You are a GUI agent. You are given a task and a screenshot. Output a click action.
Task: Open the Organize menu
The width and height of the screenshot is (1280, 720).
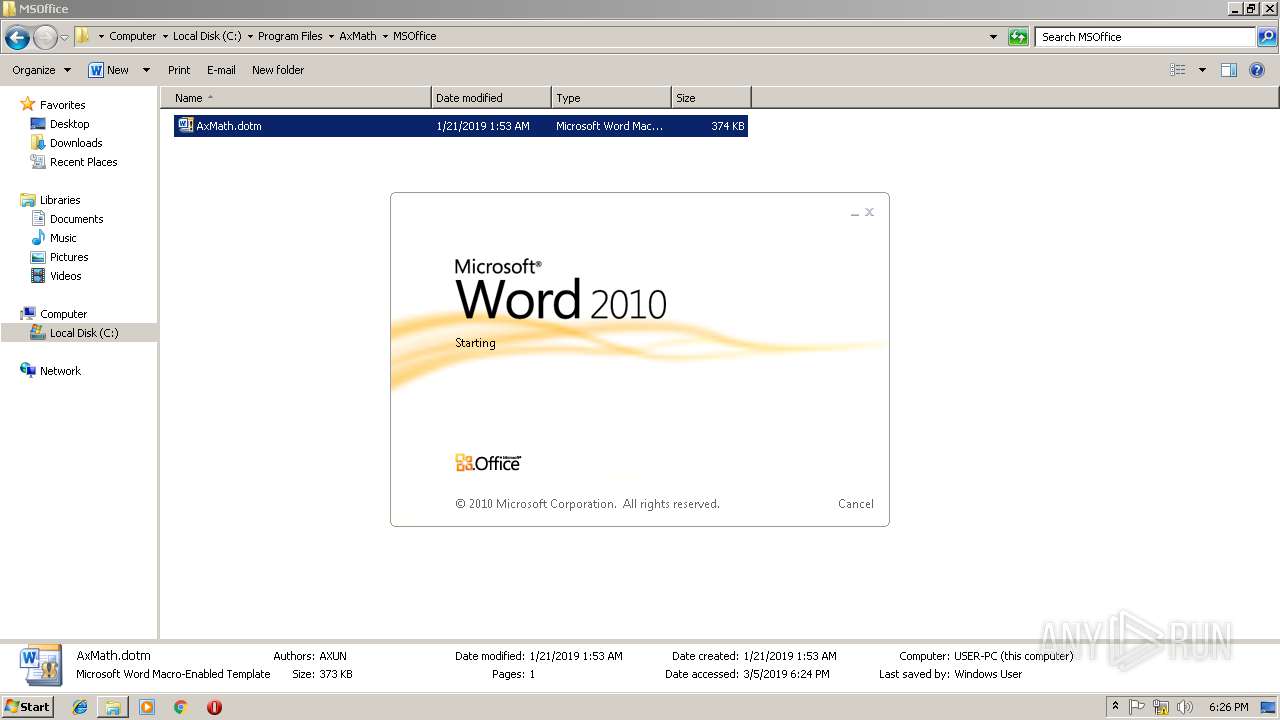pos(41,70)
